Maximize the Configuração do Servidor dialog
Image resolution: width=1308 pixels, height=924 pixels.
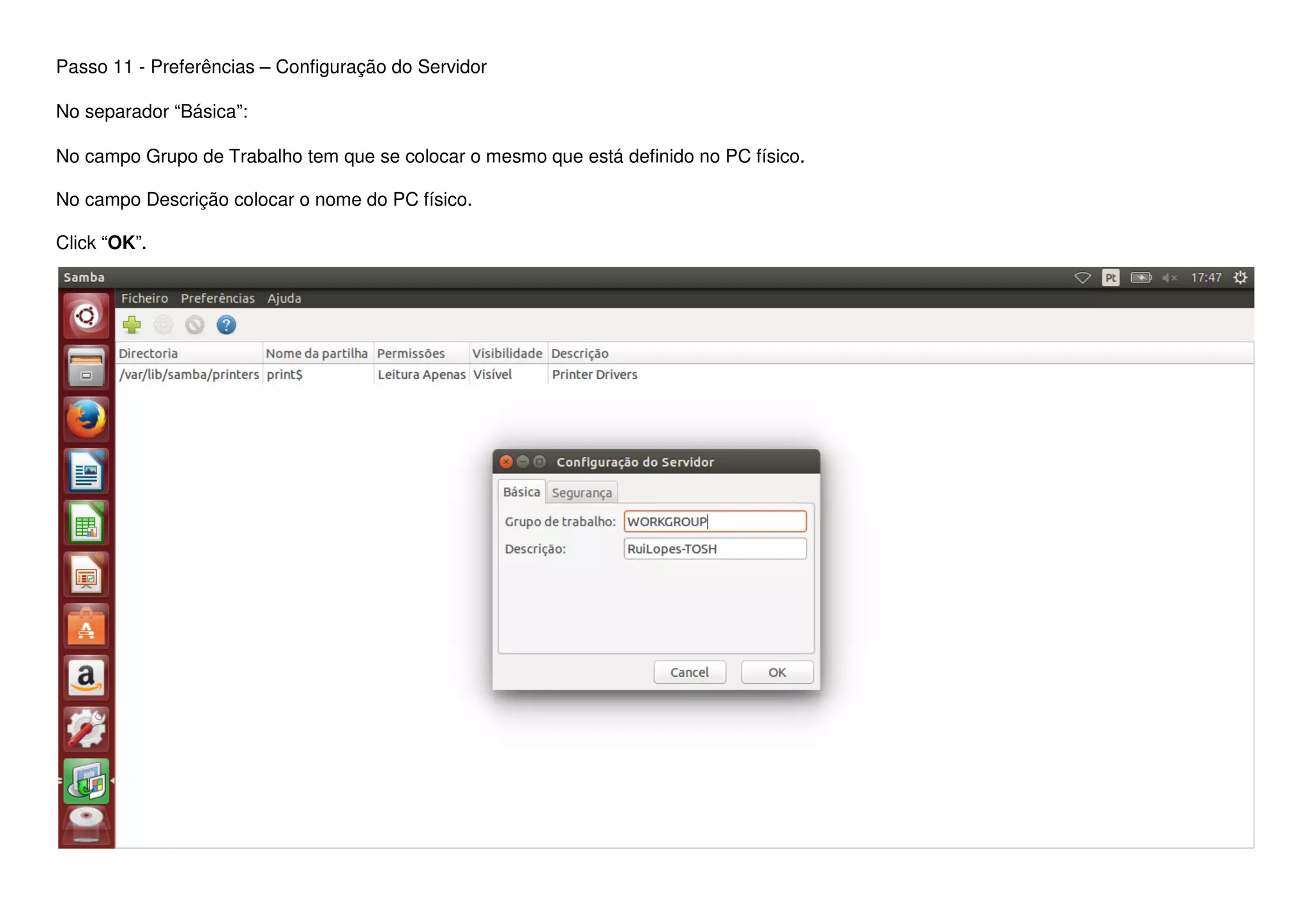point(540,462)
